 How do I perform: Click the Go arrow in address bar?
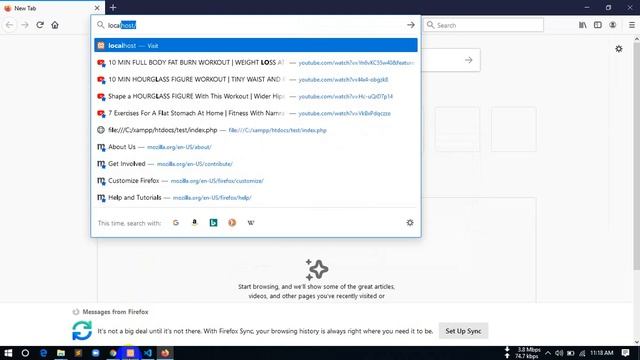point(411,25)
